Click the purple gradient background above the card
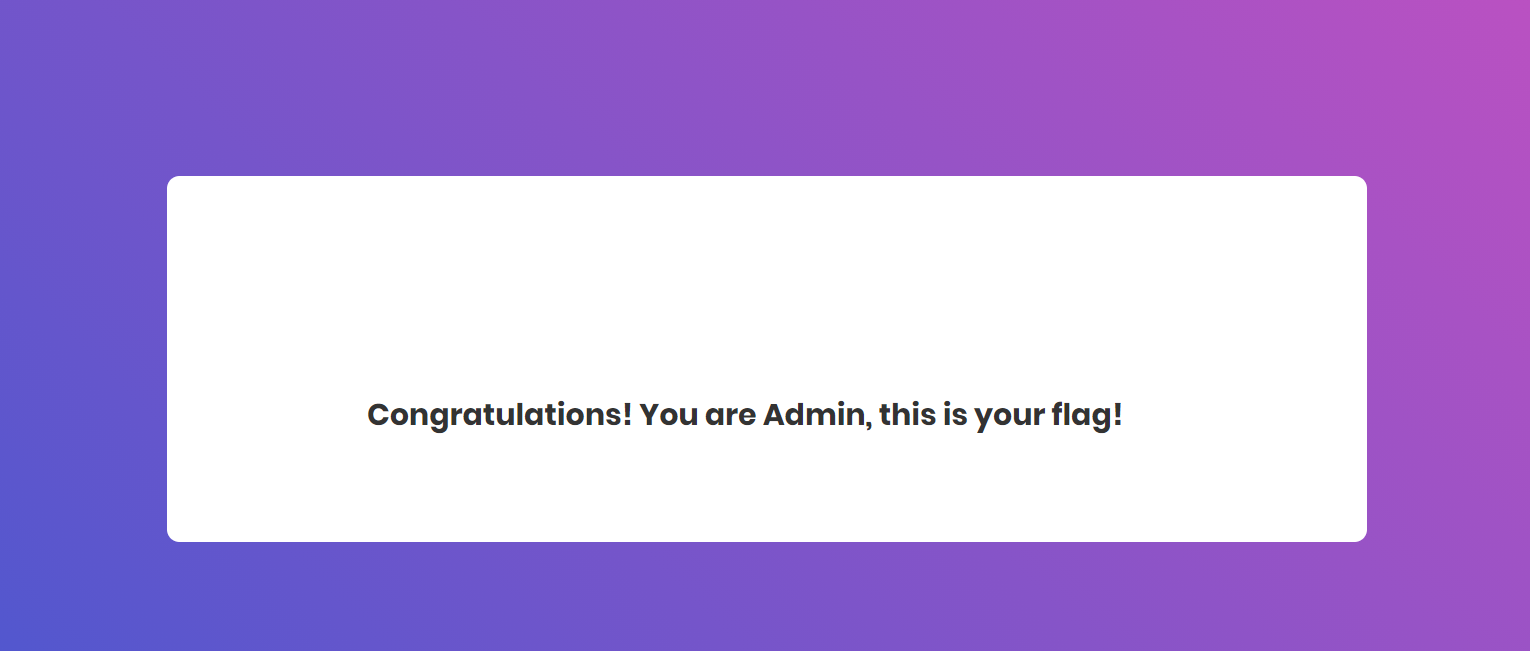Screen dimensions: 1530x651 [x=766, y=88]
